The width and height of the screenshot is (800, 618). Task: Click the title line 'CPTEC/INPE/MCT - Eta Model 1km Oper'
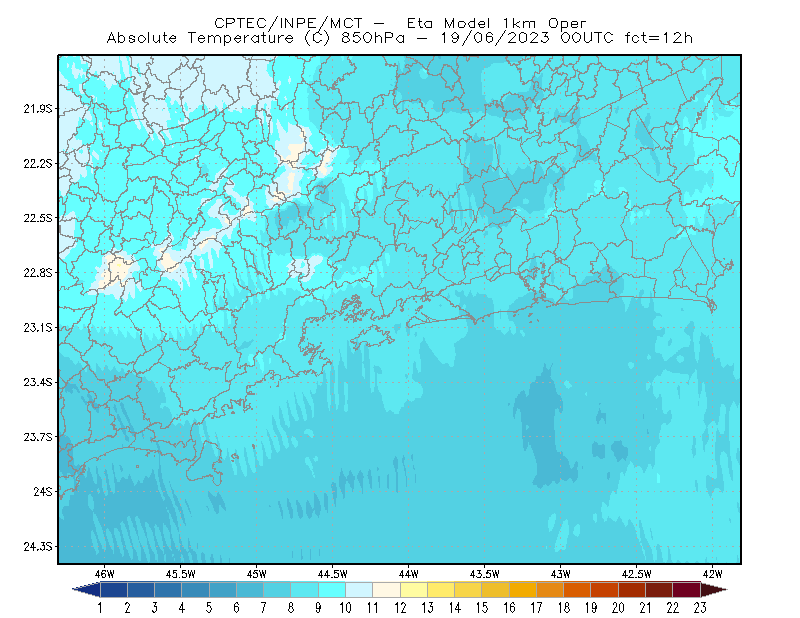click(400, 23)
